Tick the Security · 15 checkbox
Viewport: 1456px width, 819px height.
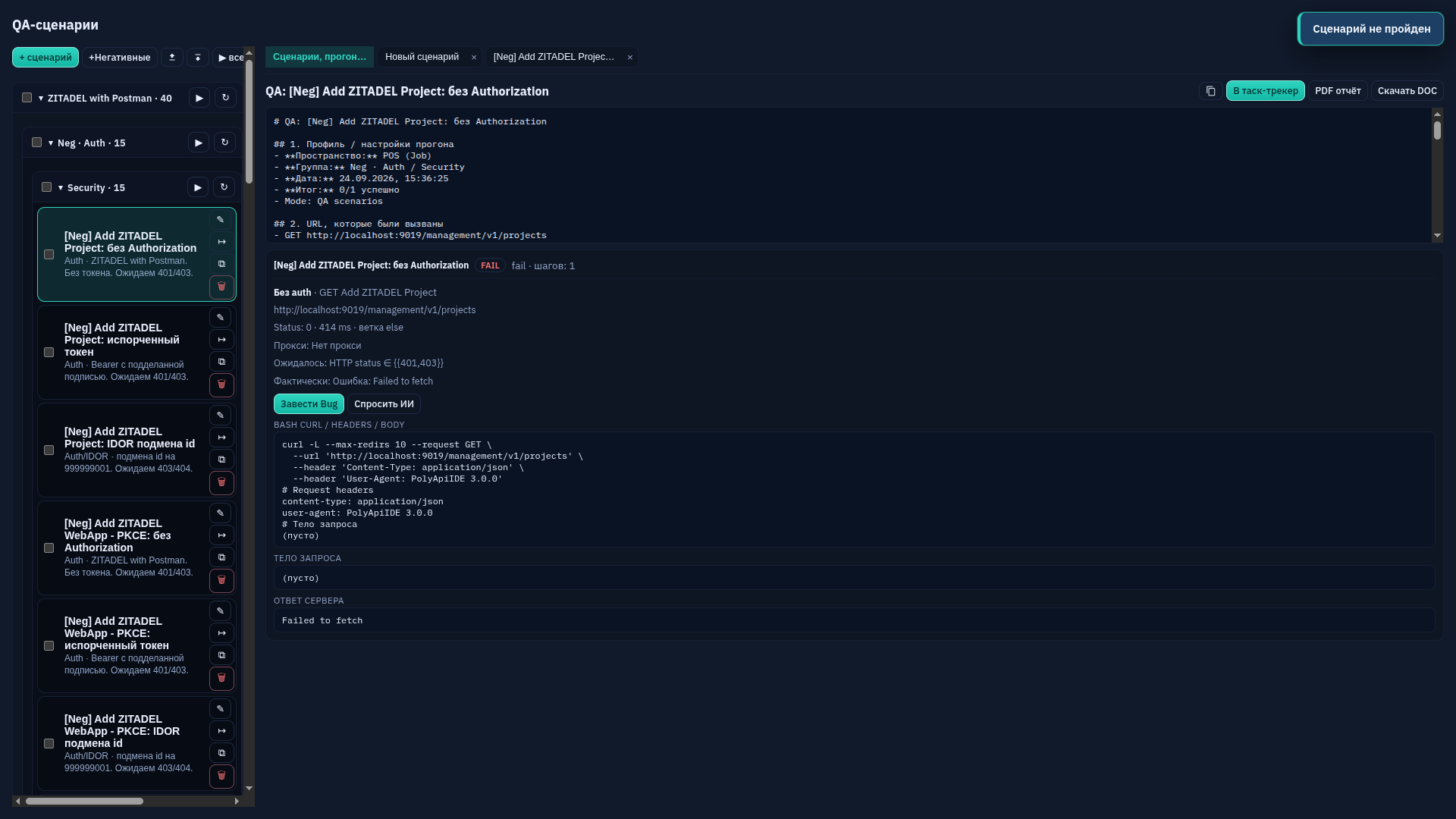[x=46, y=187]
